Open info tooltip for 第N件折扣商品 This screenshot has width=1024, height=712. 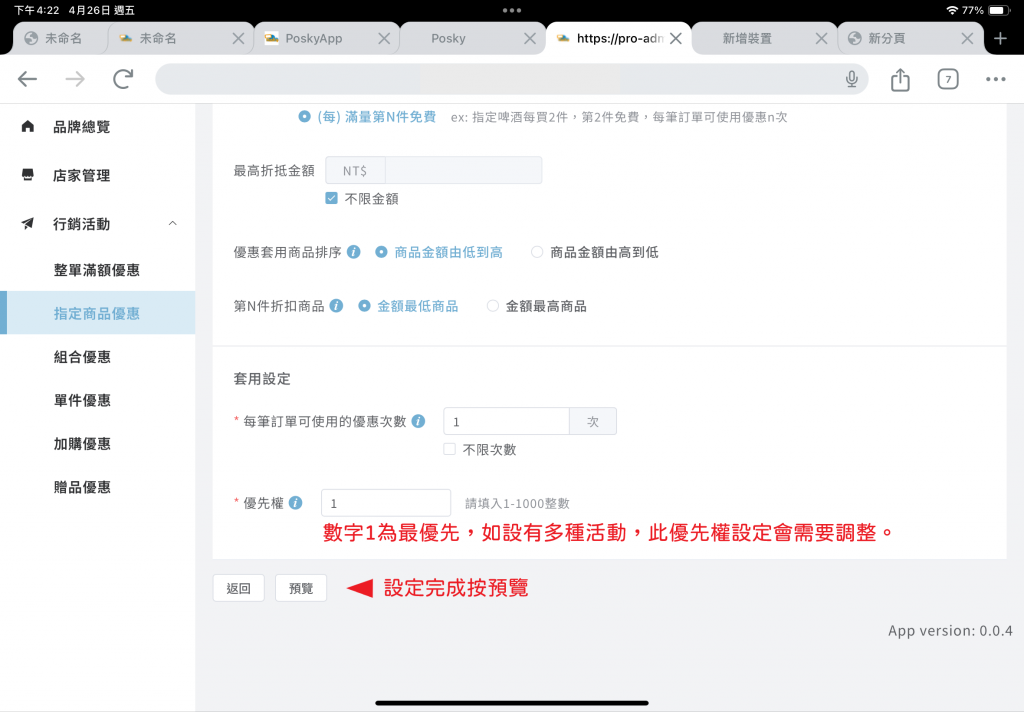336,306
